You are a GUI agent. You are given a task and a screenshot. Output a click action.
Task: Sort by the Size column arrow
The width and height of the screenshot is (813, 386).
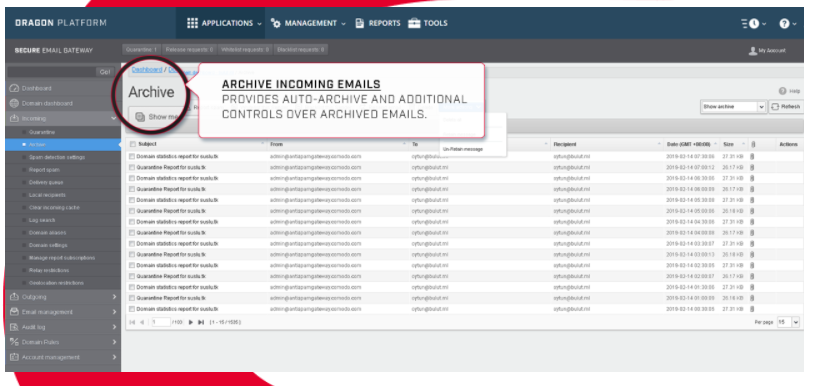(x=743, y=144)
